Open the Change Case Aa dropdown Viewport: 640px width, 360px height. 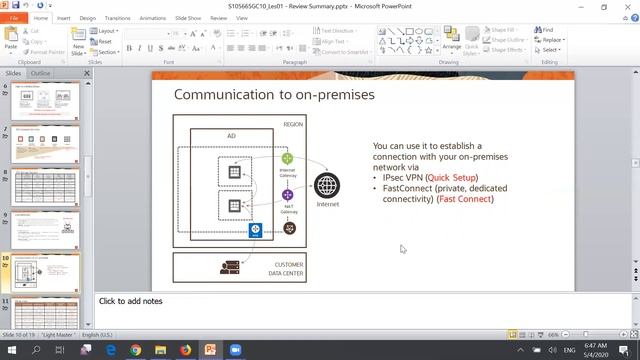pyautogui.click(x=197, y=48)
